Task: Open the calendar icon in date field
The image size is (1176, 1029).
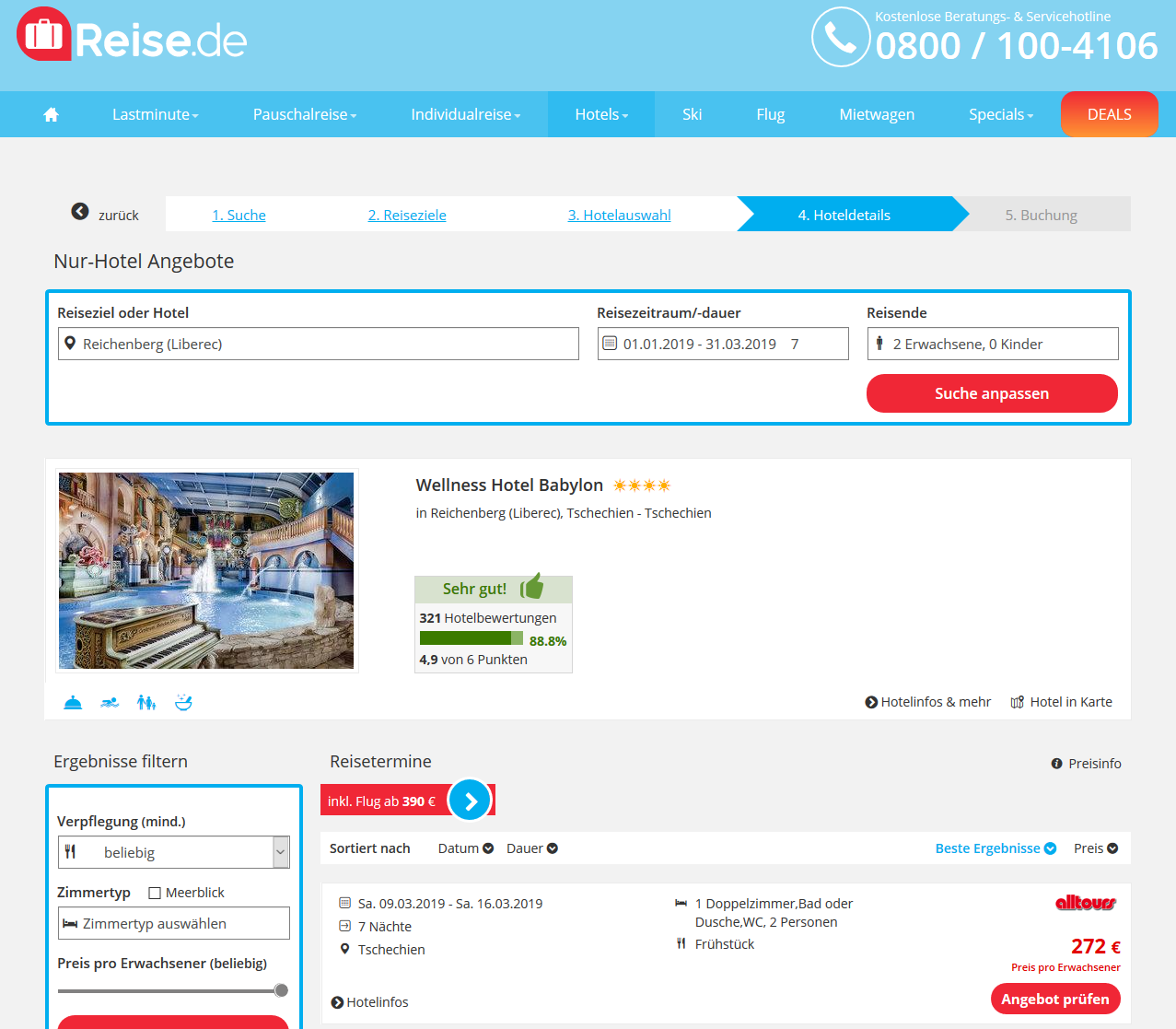Action: (610, 344)
